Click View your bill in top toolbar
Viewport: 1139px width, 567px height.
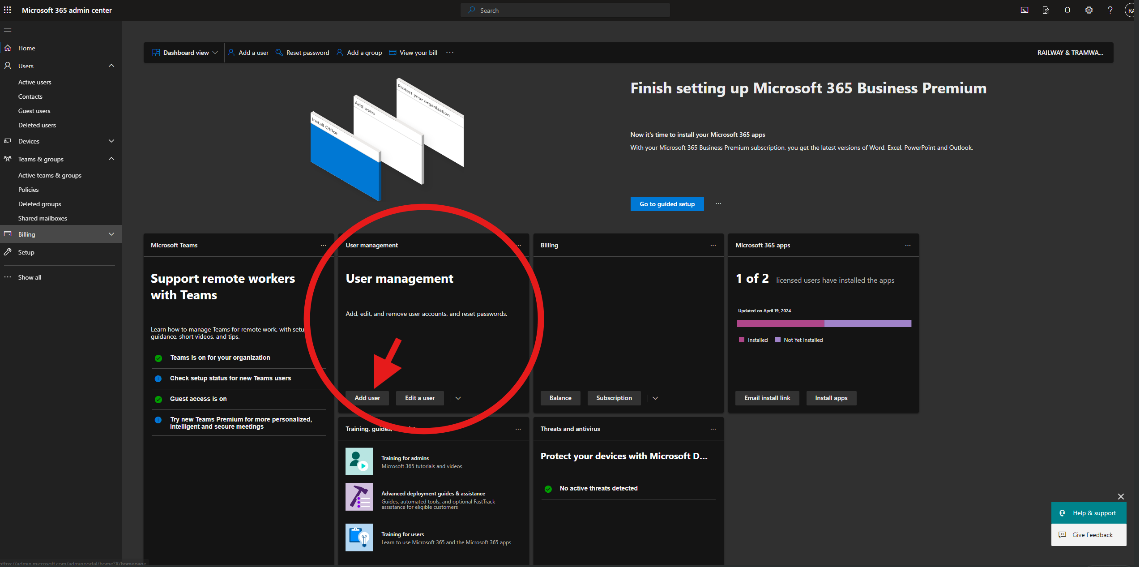coord(413,53)
